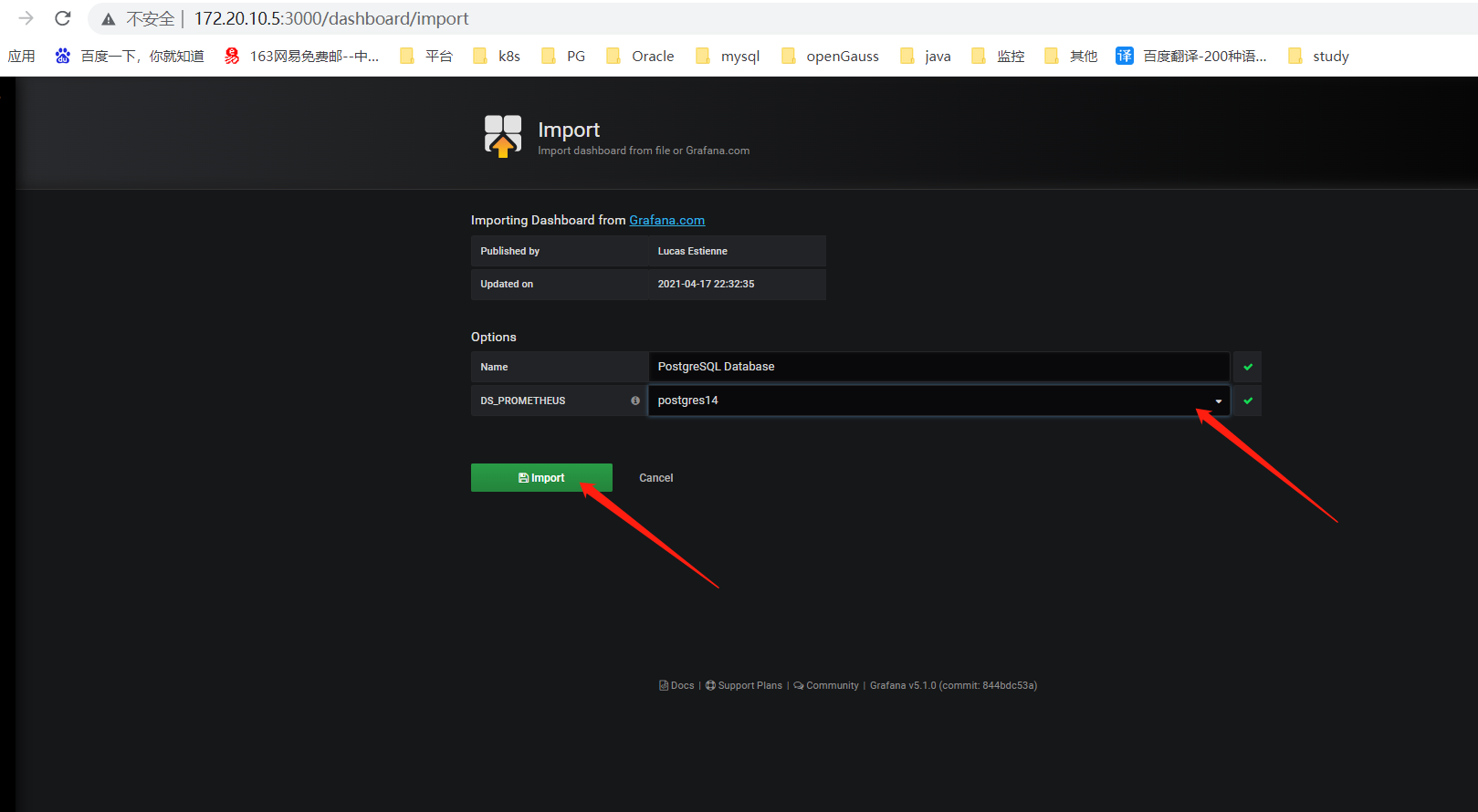Open the java bookmarks folder
Image resolution: width=1478 pixels, height=812 pixels.
pyautogui.click(x=926, y=57)
